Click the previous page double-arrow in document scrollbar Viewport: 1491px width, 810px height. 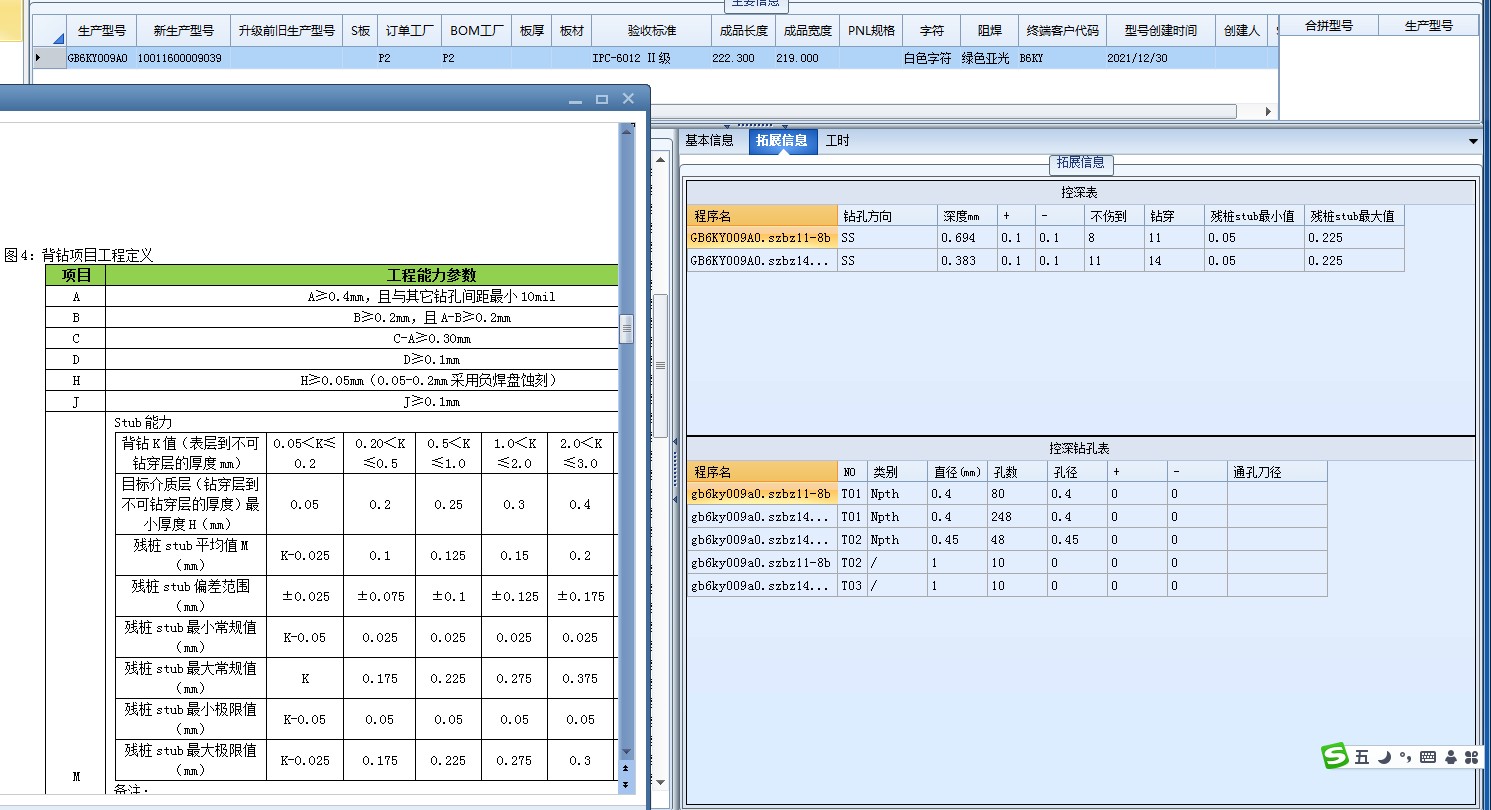pos(627,769)
